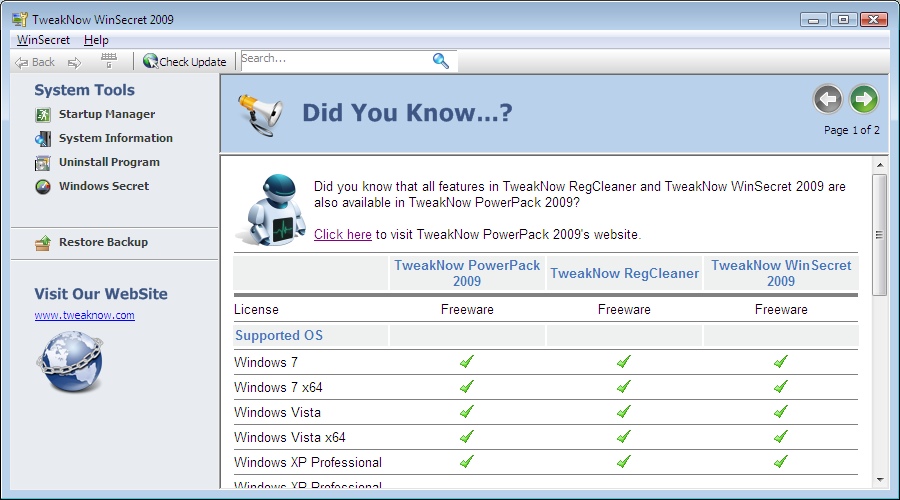The width and height of the screenshot is (900, 500).
Task: Close the TweakNow WinSecret window
Action: pyautogui.click(x=874, y=20)
